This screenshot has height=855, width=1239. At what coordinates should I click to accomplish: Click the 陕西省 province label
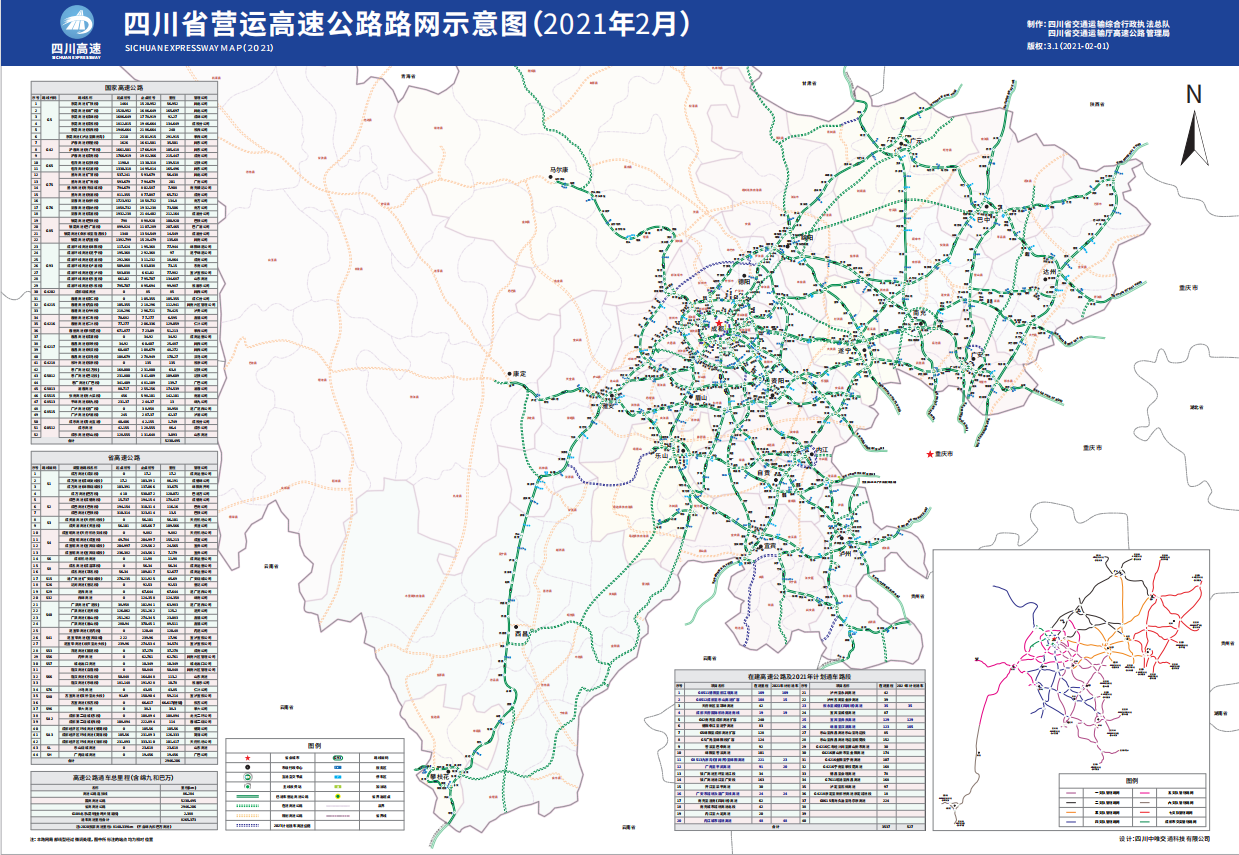tap(1097, 103)
